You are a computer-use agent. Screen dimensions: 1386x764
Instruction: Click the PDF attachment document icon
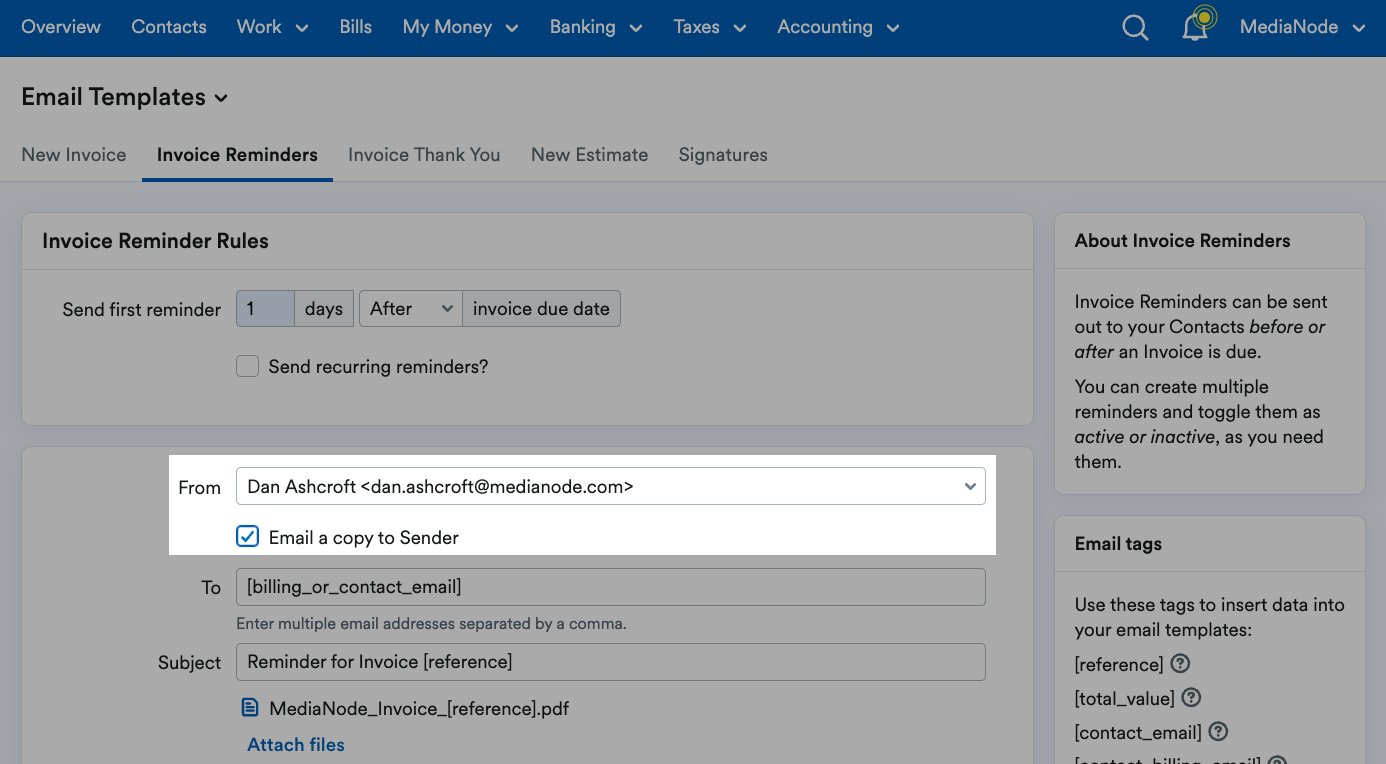point(250,708)
